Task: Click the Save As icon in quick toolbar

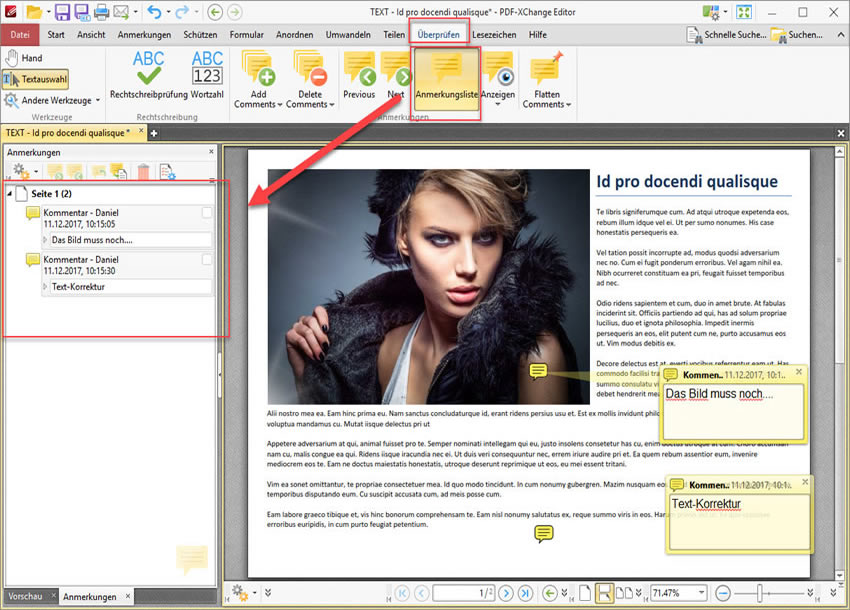Action: (x=82, y=12)
